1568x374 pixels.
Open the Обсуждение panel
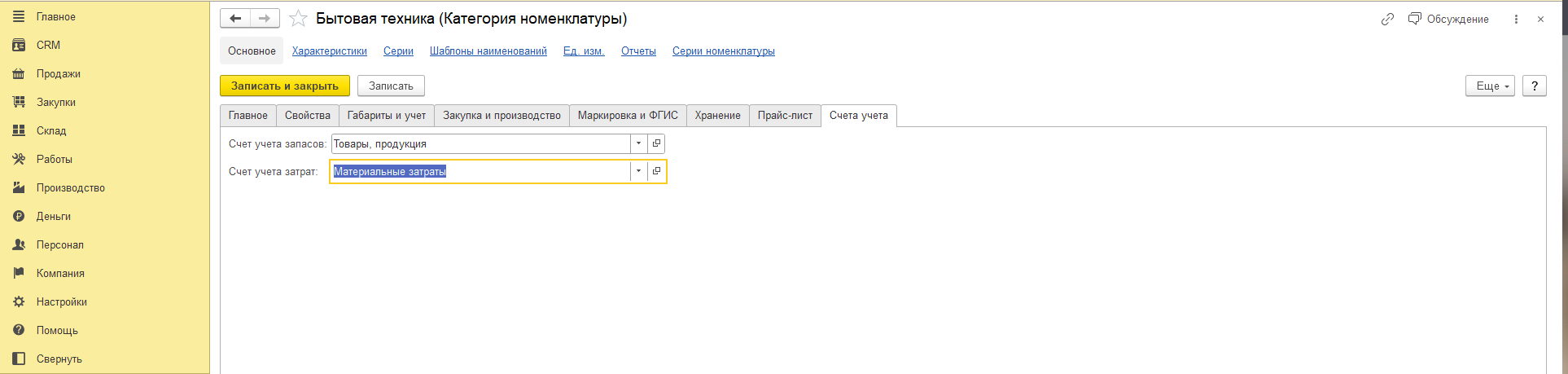[x=1448, y=19]
